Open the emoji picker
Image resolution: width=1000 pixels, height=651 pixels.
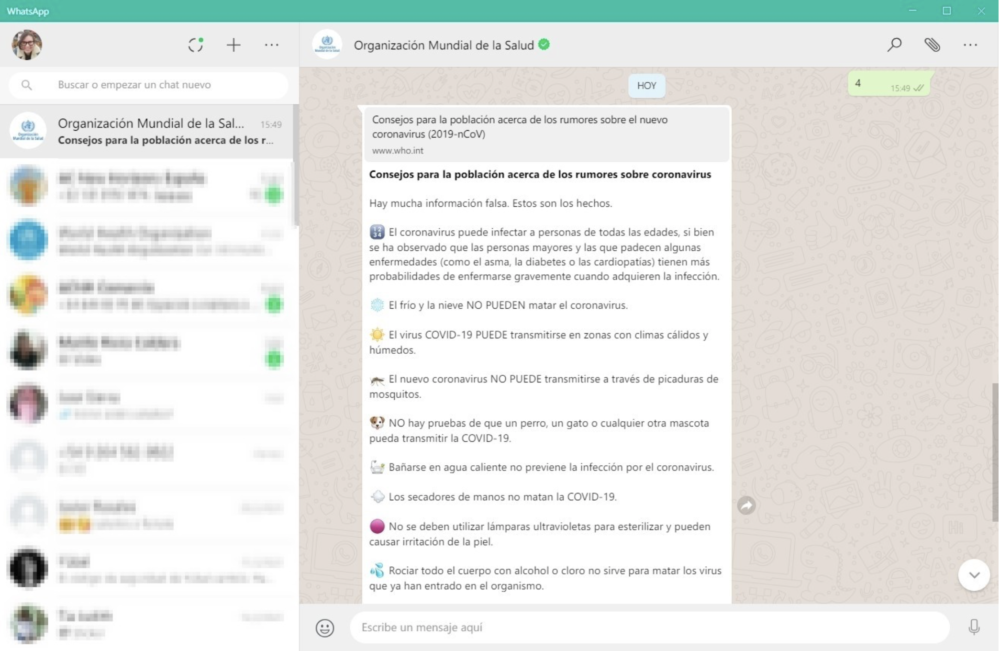[325, 628]
